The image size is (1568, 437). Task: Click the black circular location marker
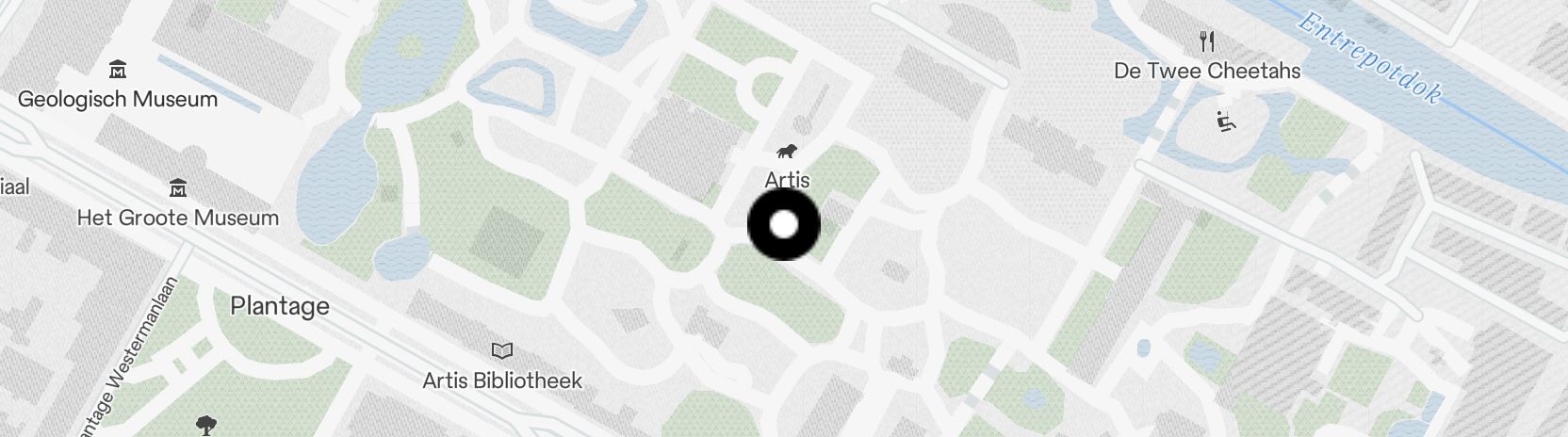point(784,224)
